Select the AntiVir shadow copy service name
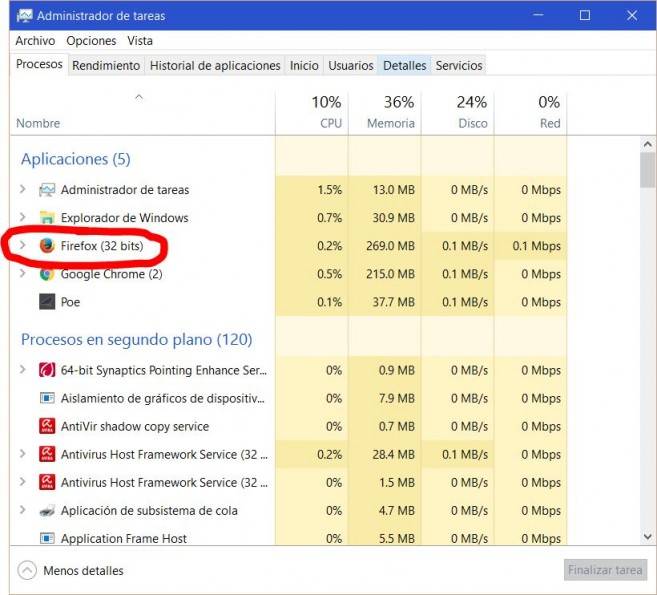657x595 pixels. (x=135, y=427)
